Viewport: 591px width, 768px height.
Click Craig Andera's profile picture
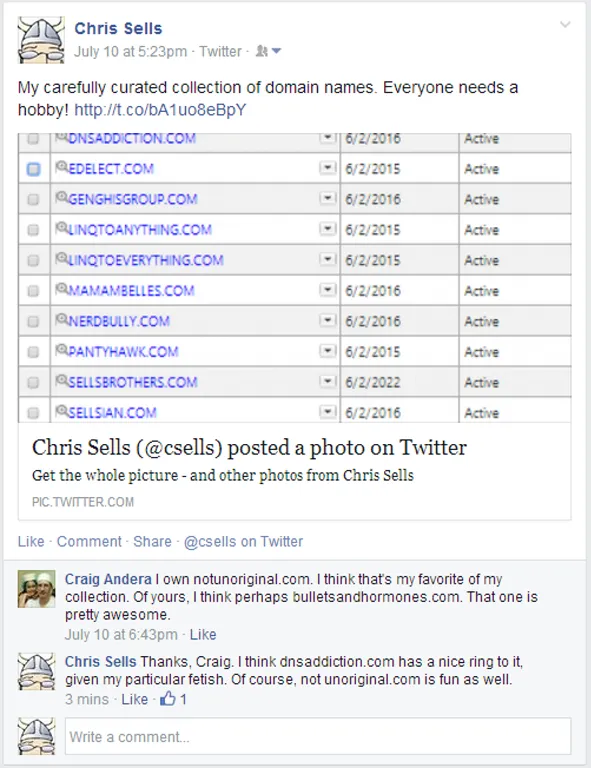(36, 589)
